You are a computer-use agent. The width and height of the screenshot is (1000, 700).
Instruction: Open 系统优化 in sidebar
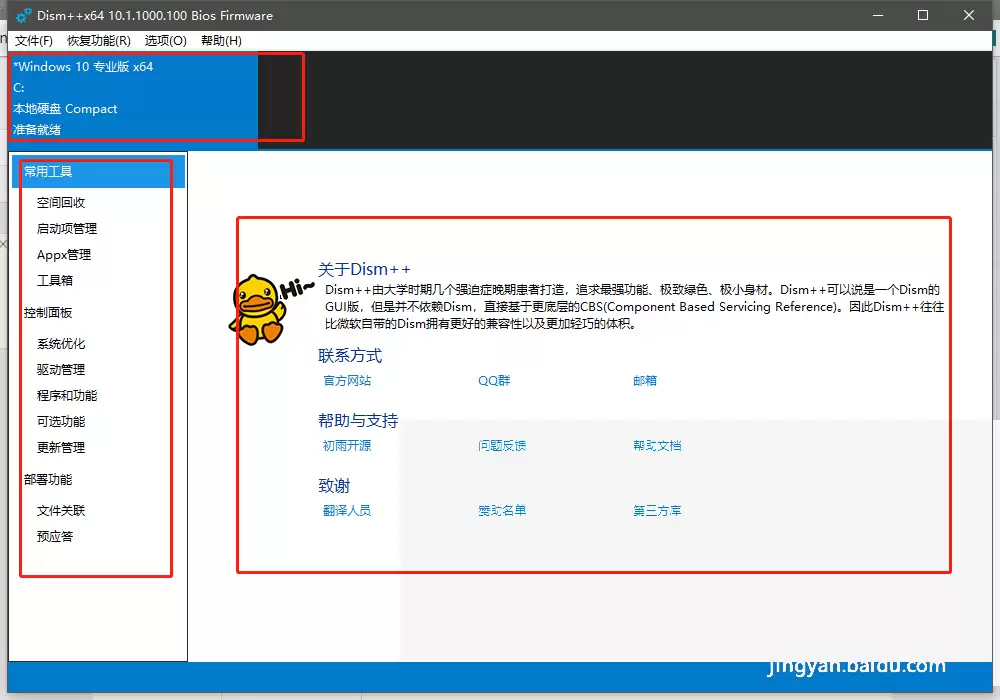tap(61, 344)
